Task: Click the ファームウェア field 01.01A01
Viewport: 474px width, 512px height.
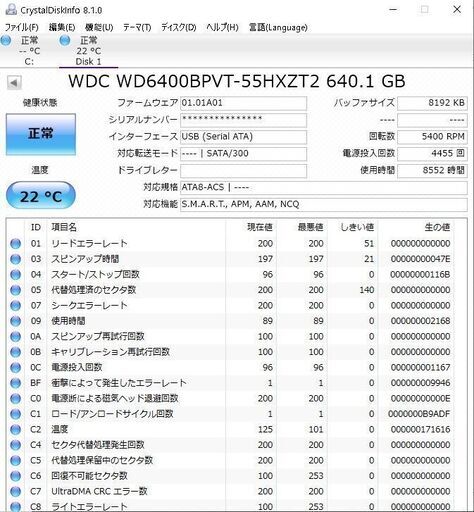Action: pos(243,103)
